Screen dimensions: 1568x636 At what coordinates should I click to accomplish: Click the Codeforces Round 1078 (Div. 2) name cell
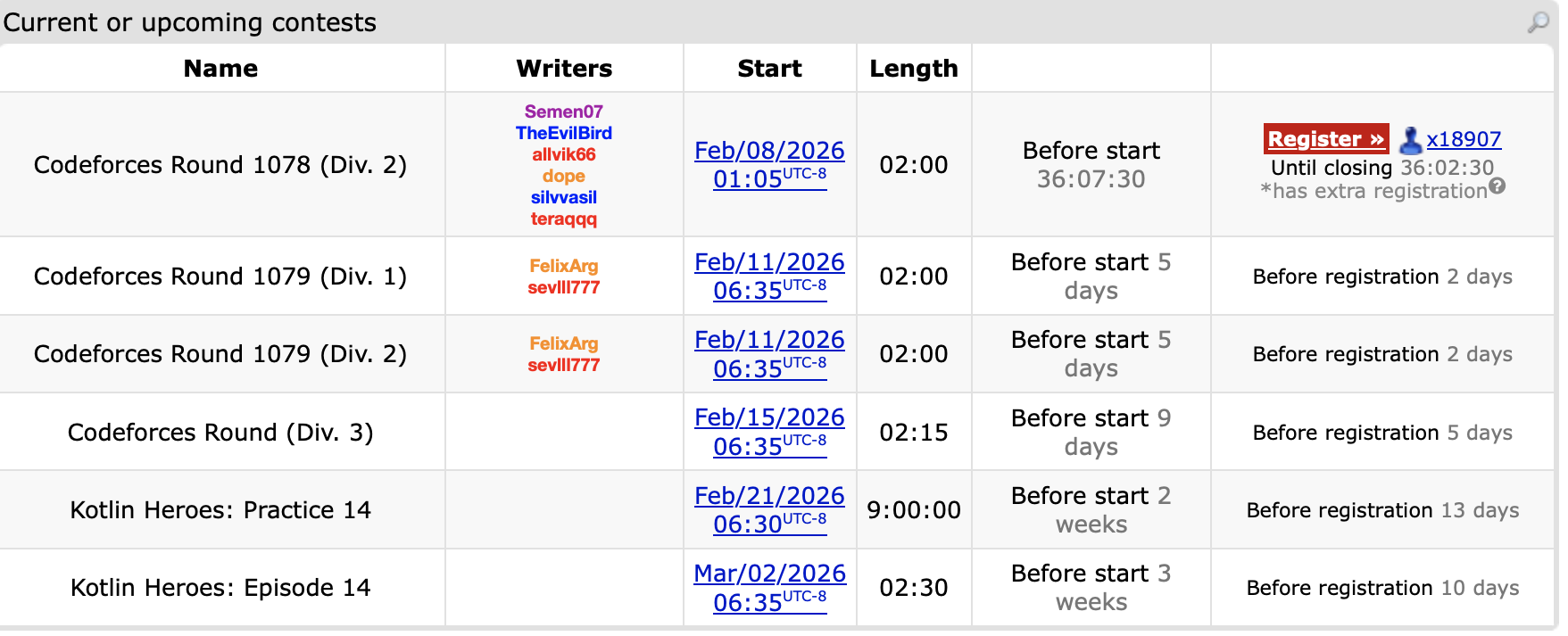coord(220,165)
